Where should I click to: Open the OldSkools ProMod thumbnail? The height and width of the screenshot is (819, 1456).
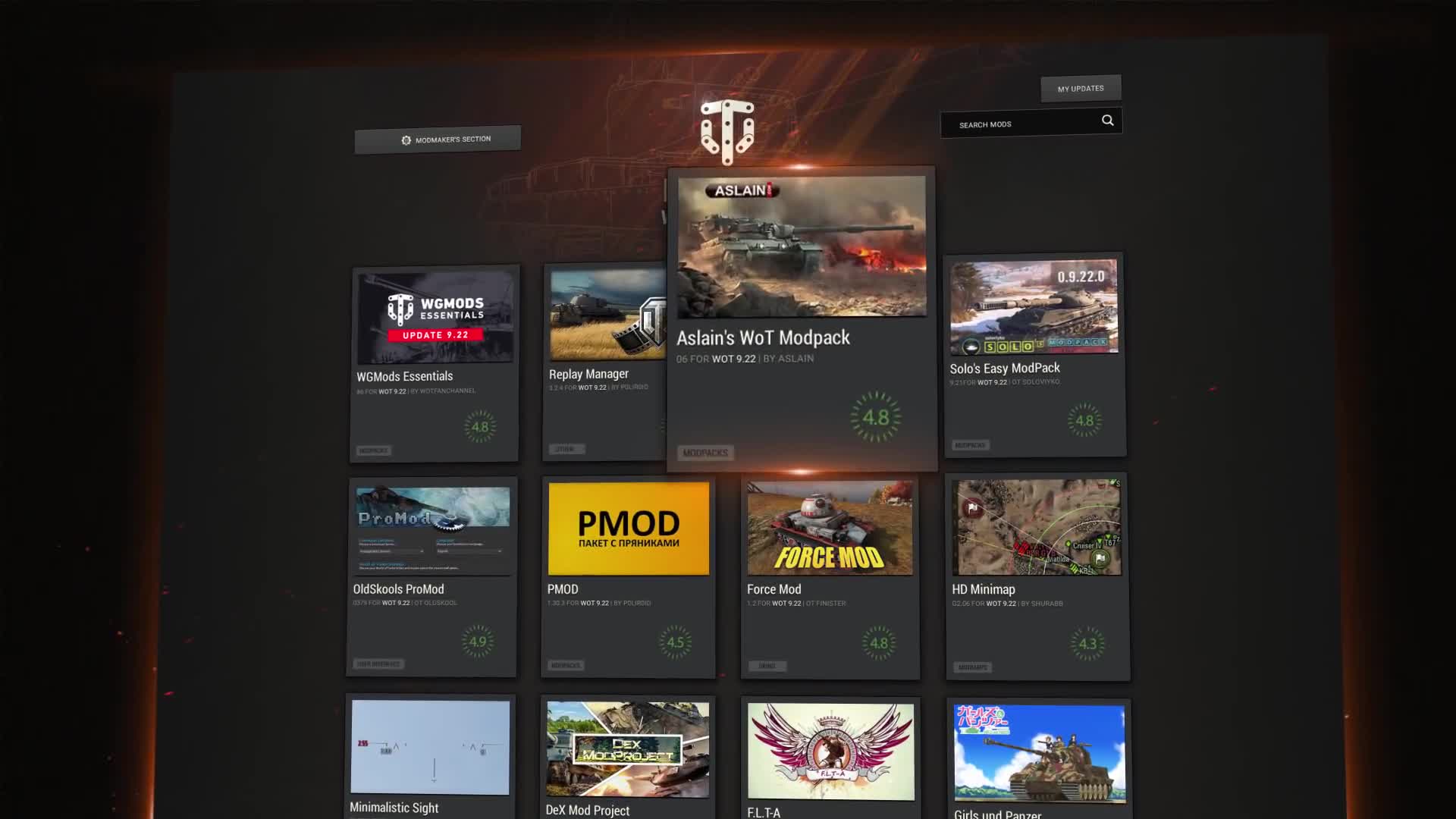point(433,531)
